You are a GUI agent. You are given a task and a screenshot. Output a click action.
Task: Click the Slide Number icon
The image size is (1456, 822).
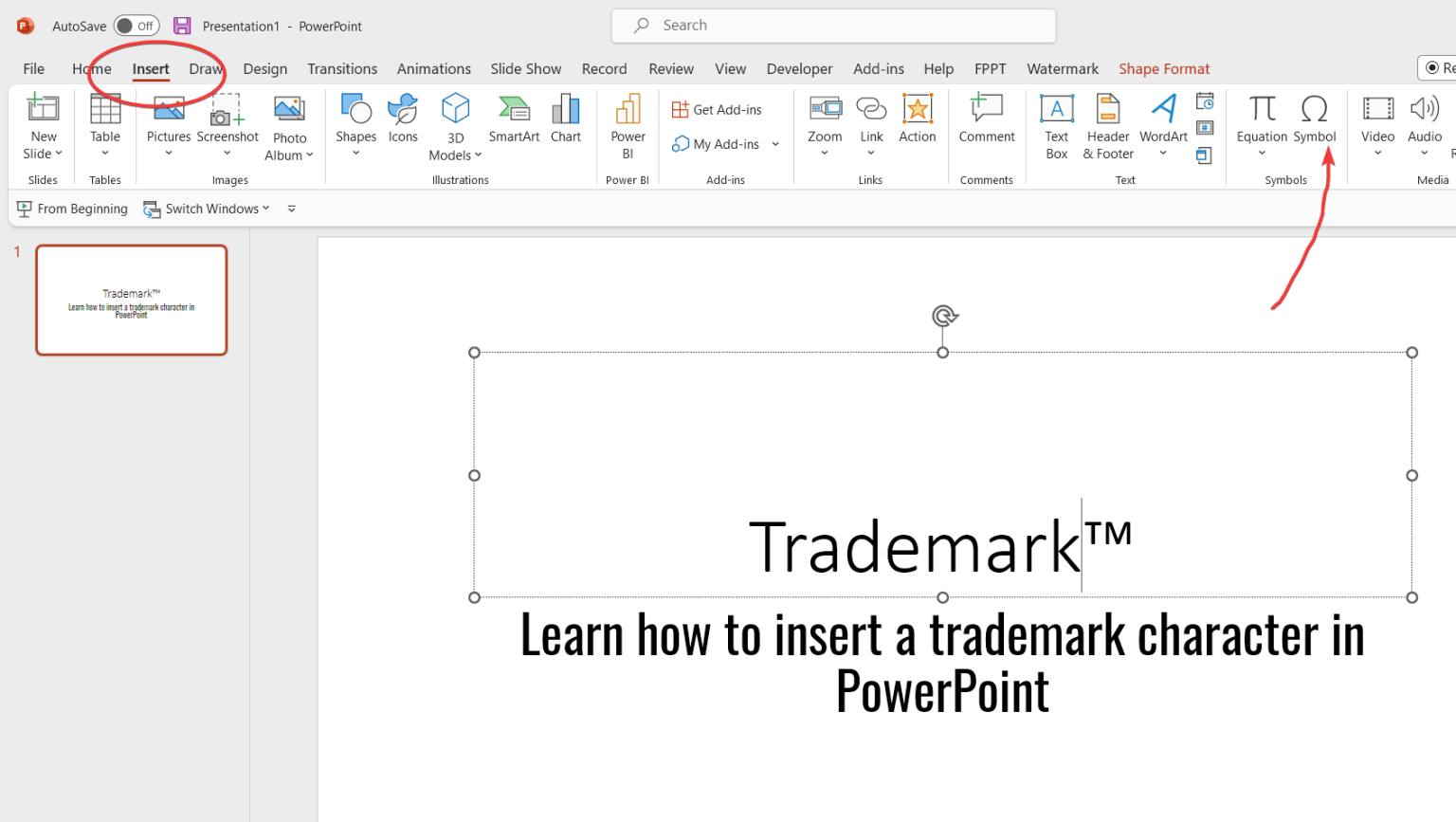coord(1204,131)
